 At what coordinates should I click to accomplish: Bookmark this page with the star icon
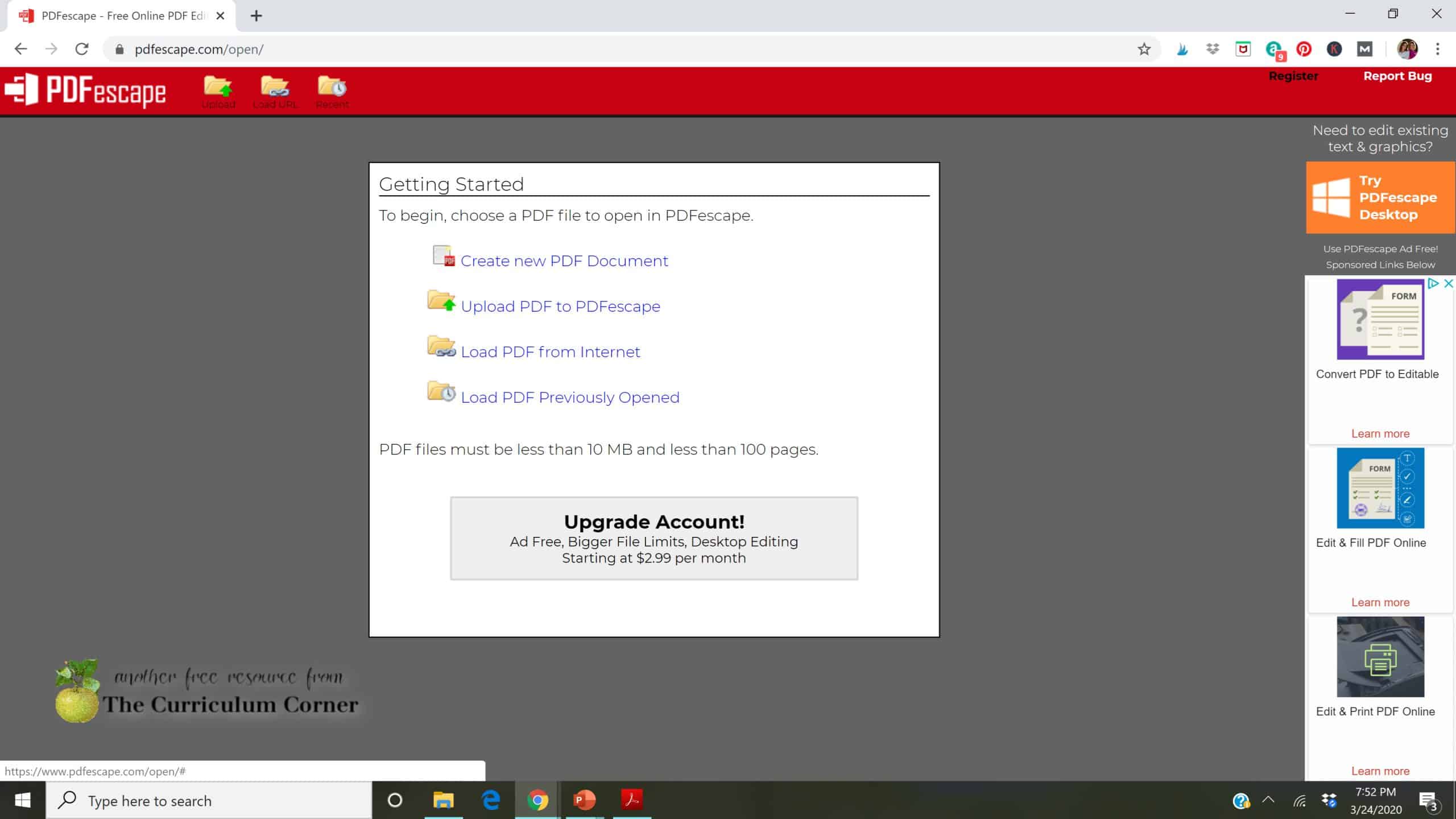[x=1144, y=49]
